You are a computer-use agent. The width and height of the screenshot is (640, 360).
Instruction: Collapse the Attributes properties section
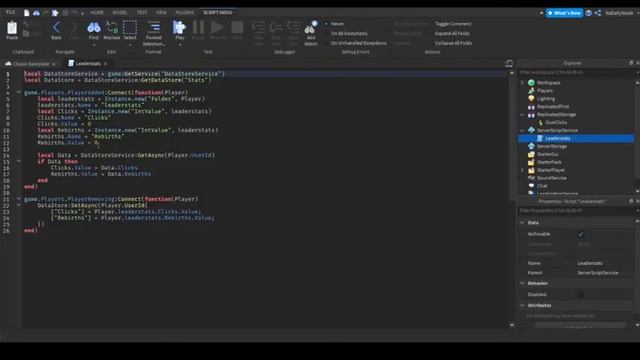click(x=522, y=305)
